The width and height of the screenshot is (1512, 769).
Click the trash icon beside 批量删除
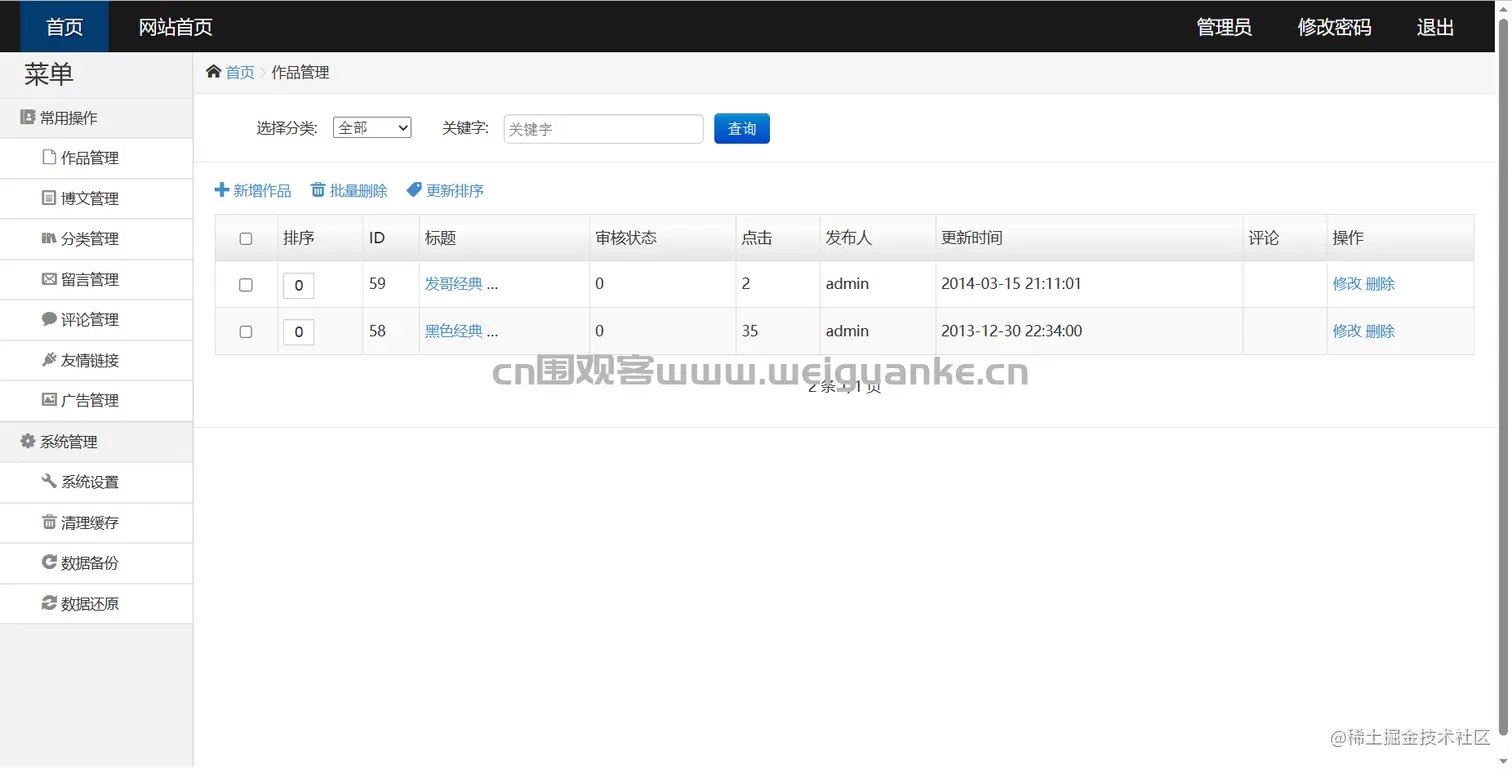318,189
